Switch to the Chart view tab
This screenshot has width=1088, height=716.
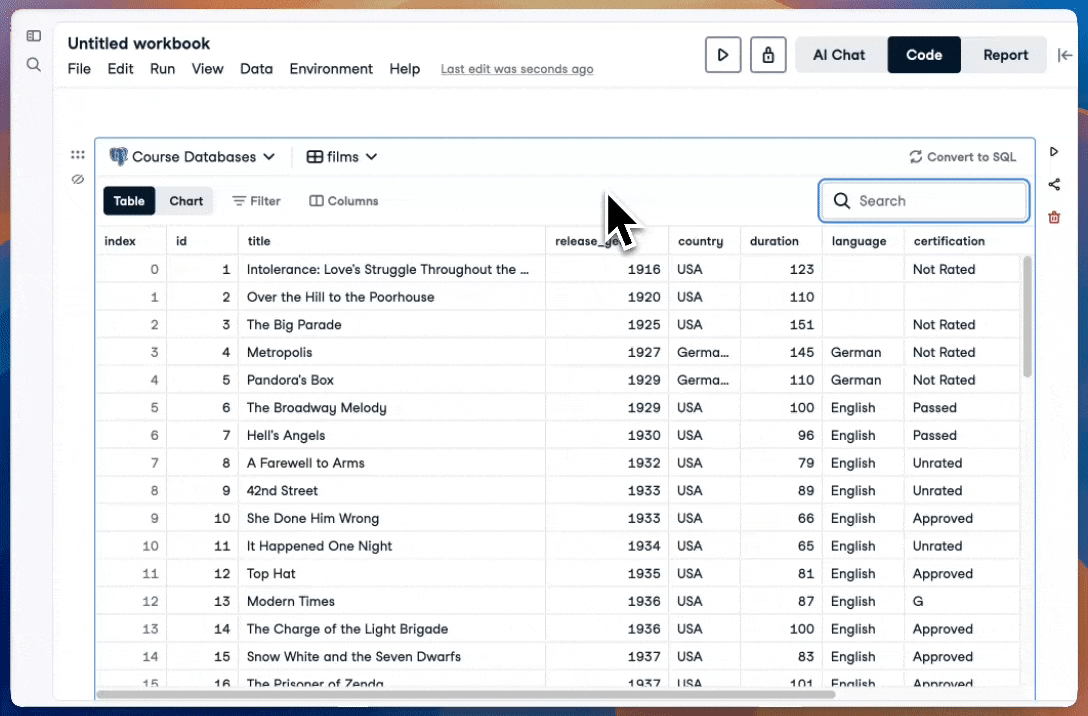(186, 201)
